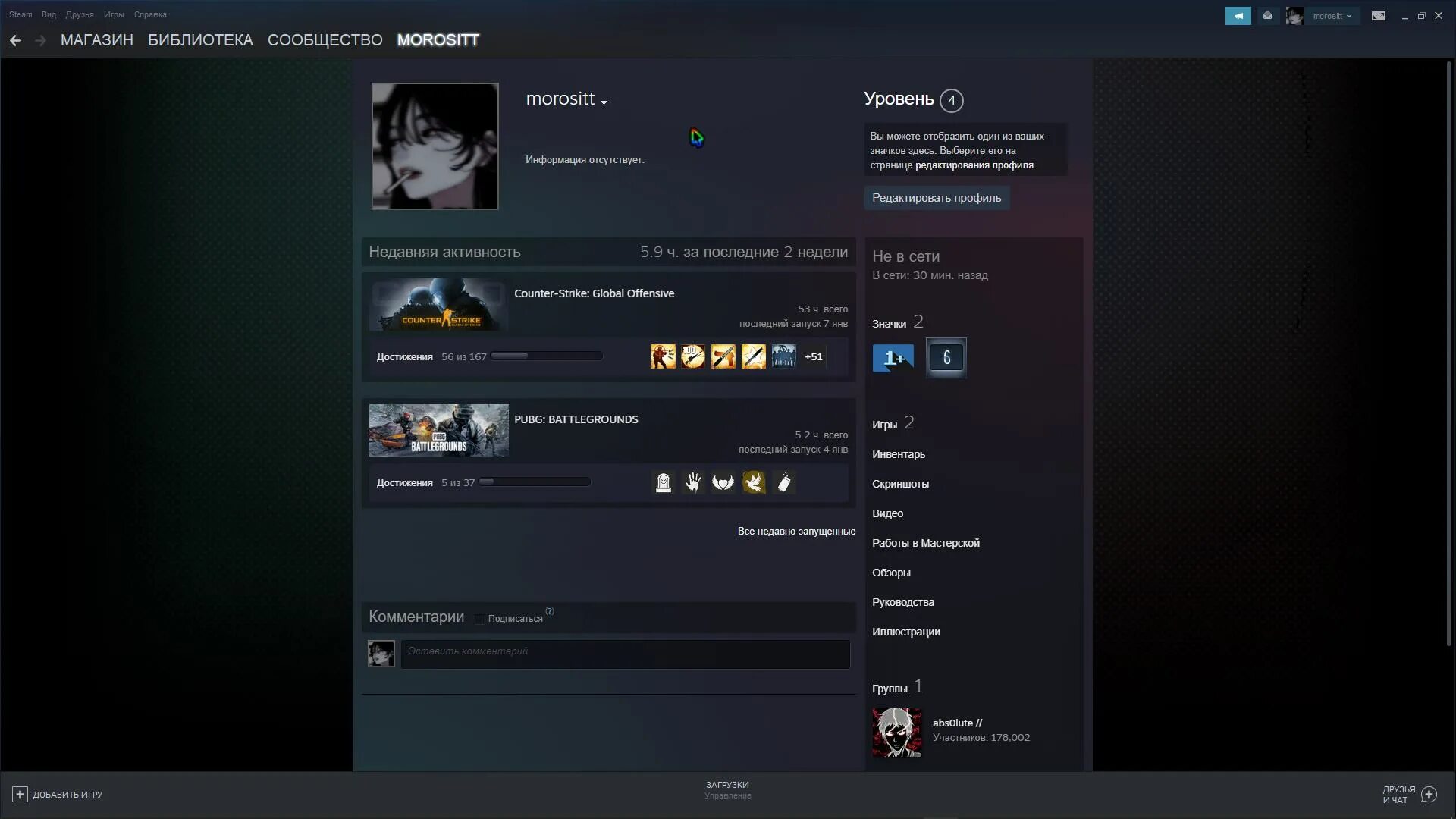Open the friends and chat plus icon
This screenshot has width=1456, height=819.
(1429, 794)
